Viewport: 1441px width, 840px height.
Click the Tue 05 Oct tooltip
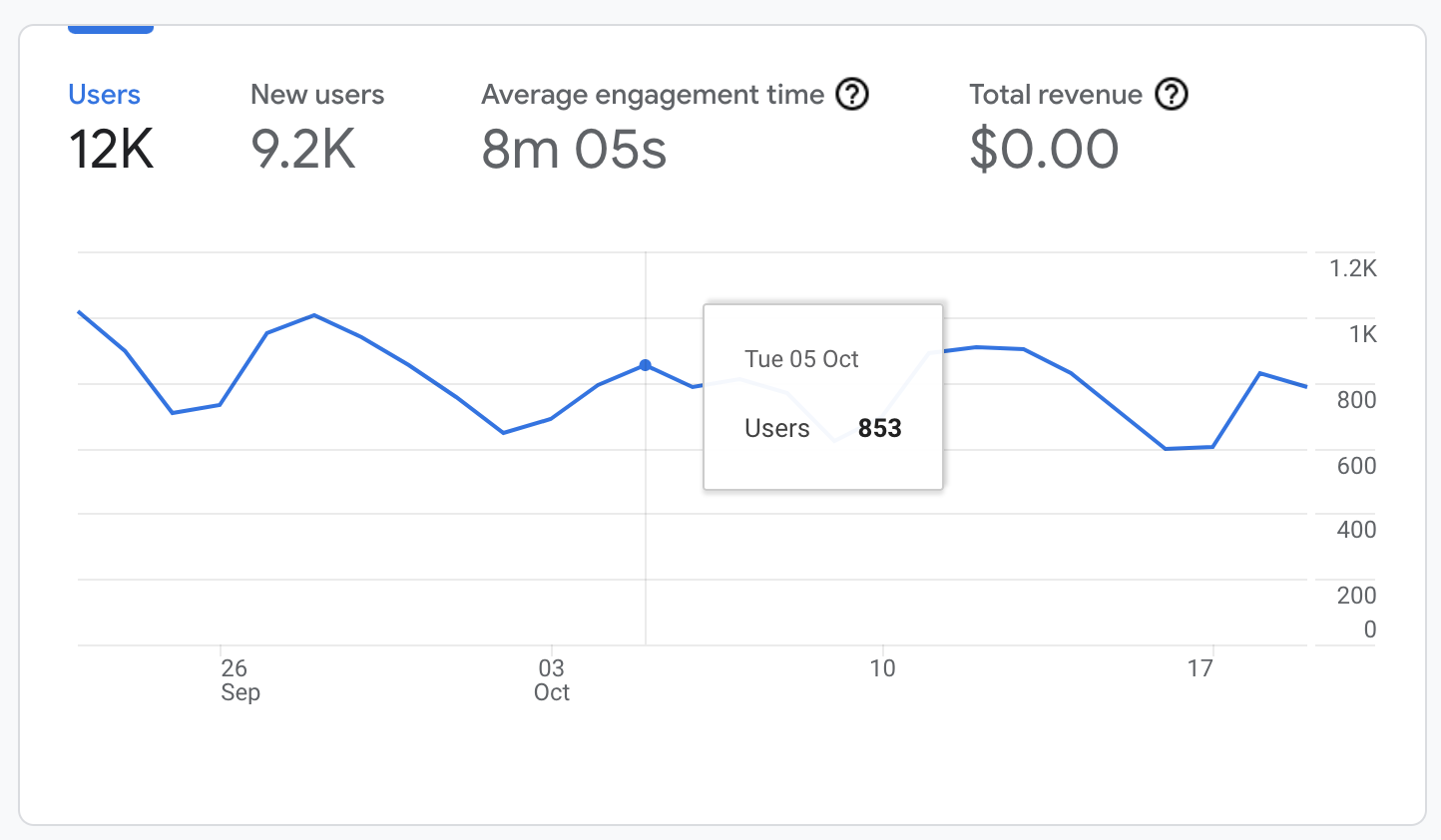(x=801, y=359)
